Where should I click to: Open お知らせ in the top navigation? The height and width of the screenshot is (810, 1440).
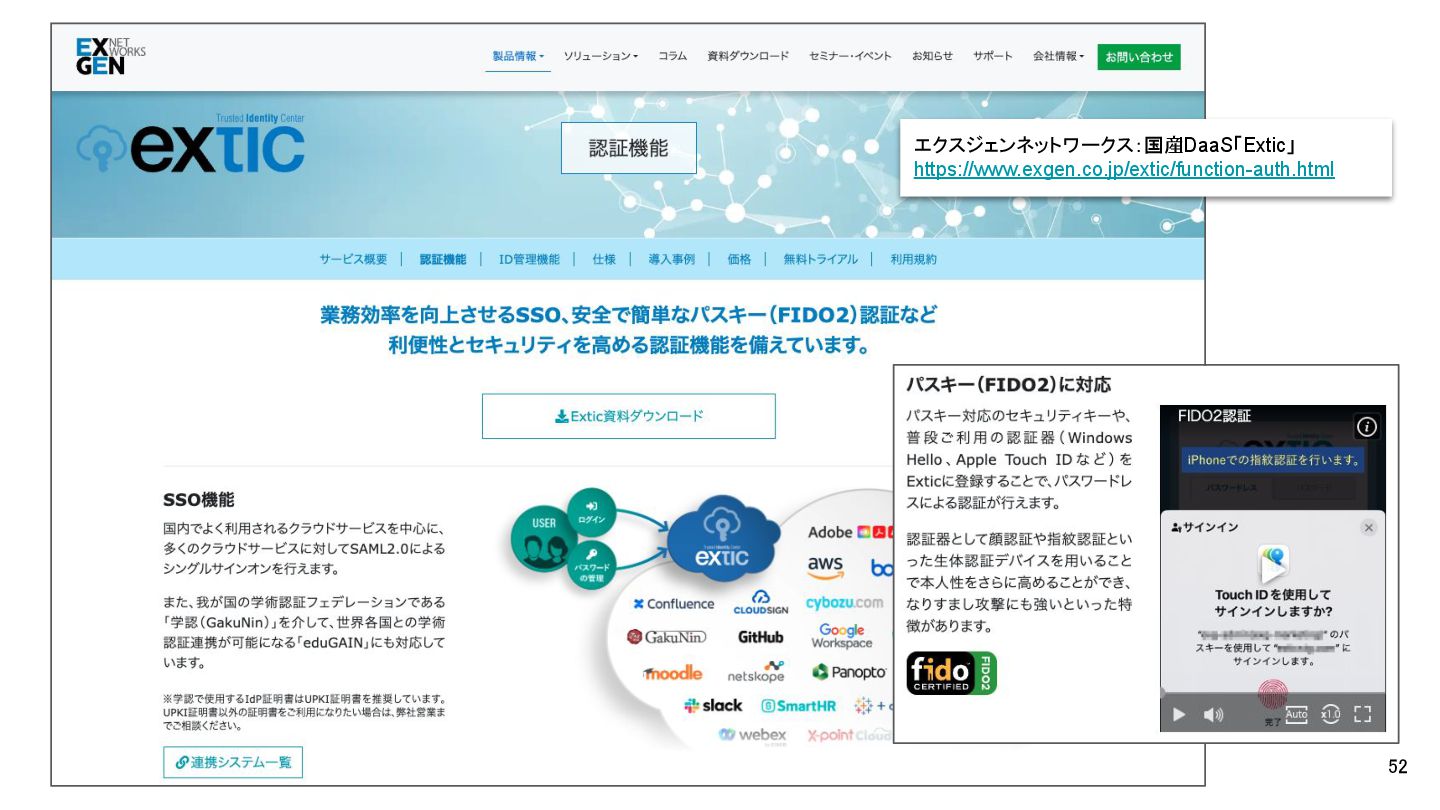[932, 56]
